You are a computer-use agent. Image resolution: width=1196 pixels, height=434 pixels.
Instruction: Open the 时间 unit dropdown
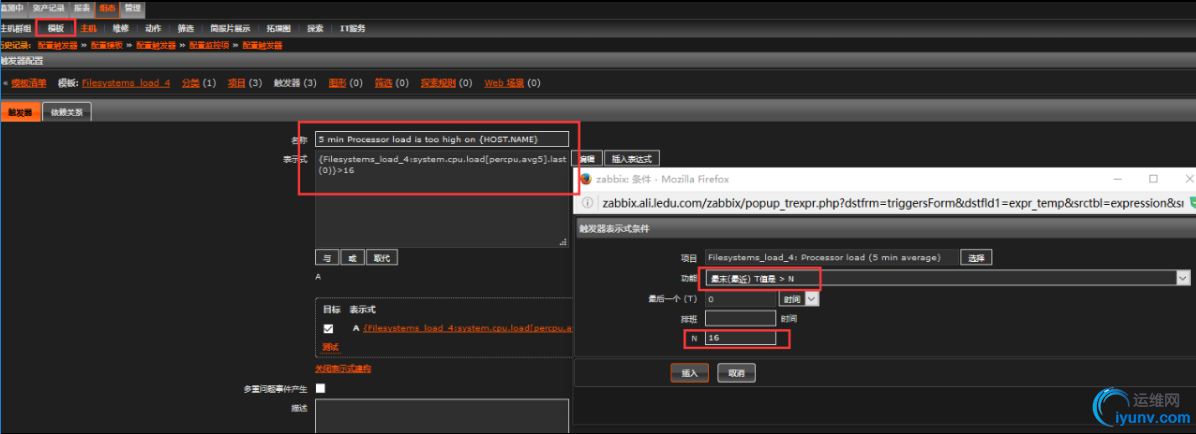point(799,299)
